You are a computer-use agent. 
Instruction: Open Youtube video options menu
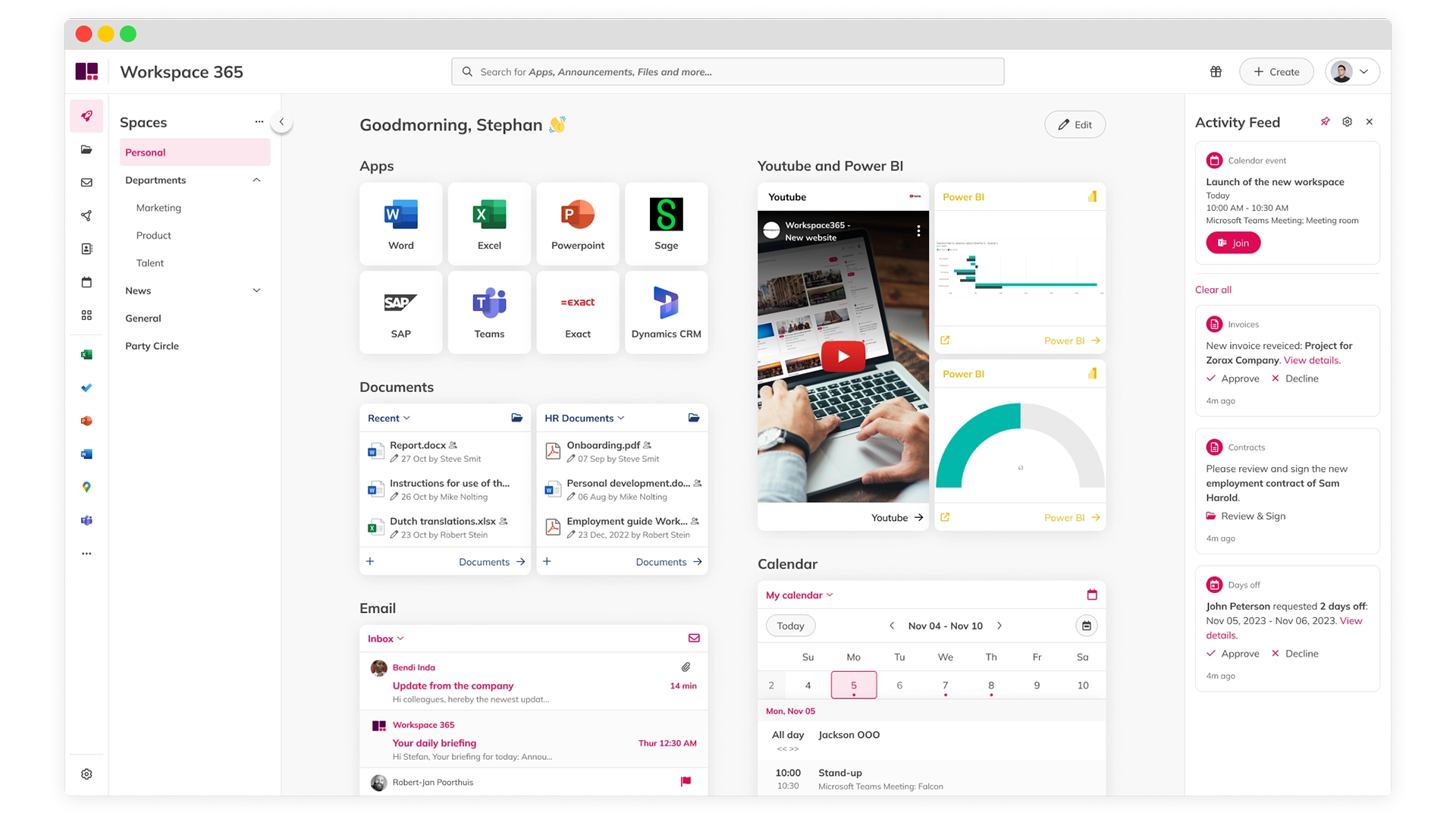pyautogui.click(x=918, y=231)
